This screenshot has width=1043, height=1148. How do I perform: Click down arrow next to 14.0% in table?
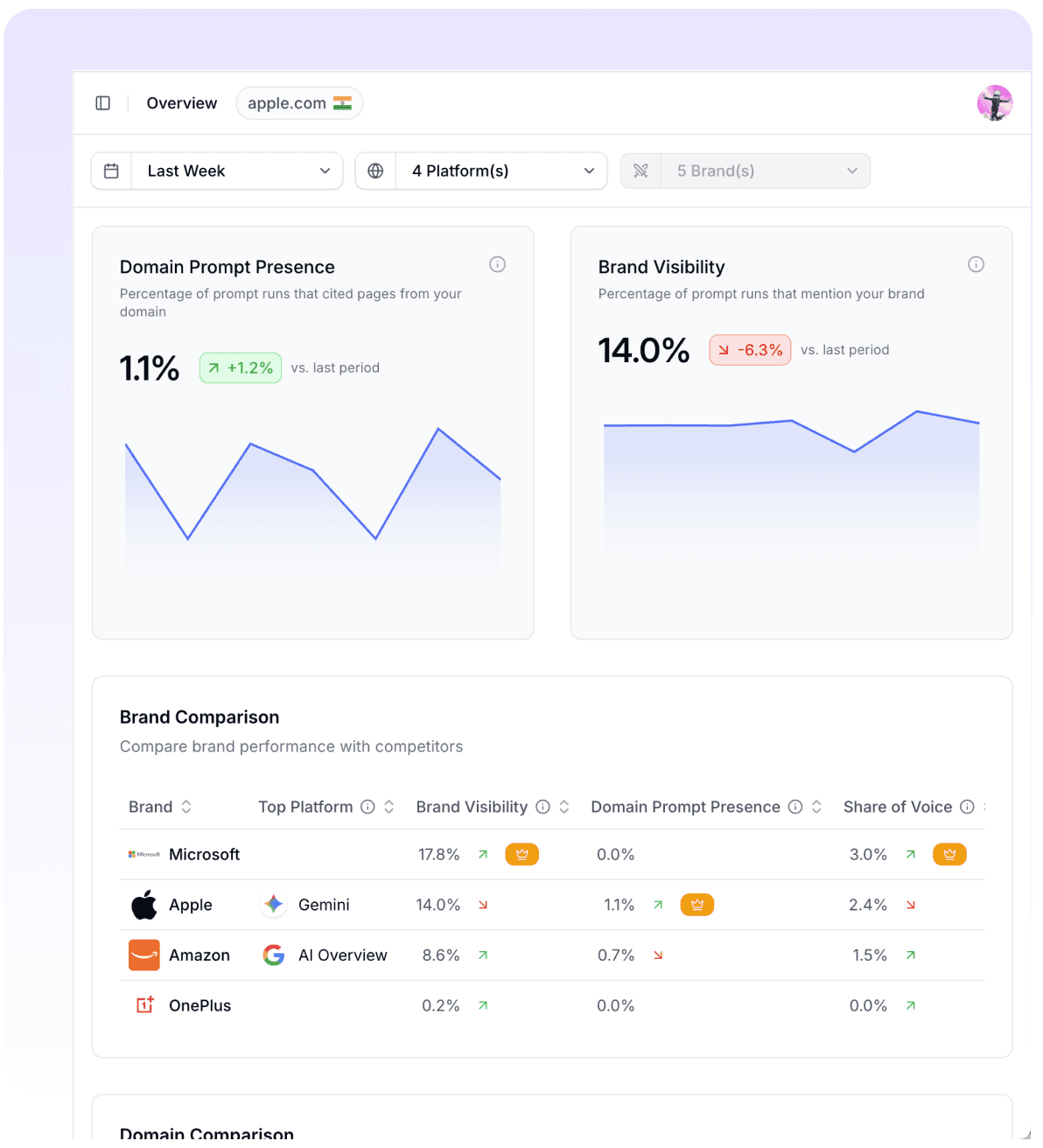point(483,905)
